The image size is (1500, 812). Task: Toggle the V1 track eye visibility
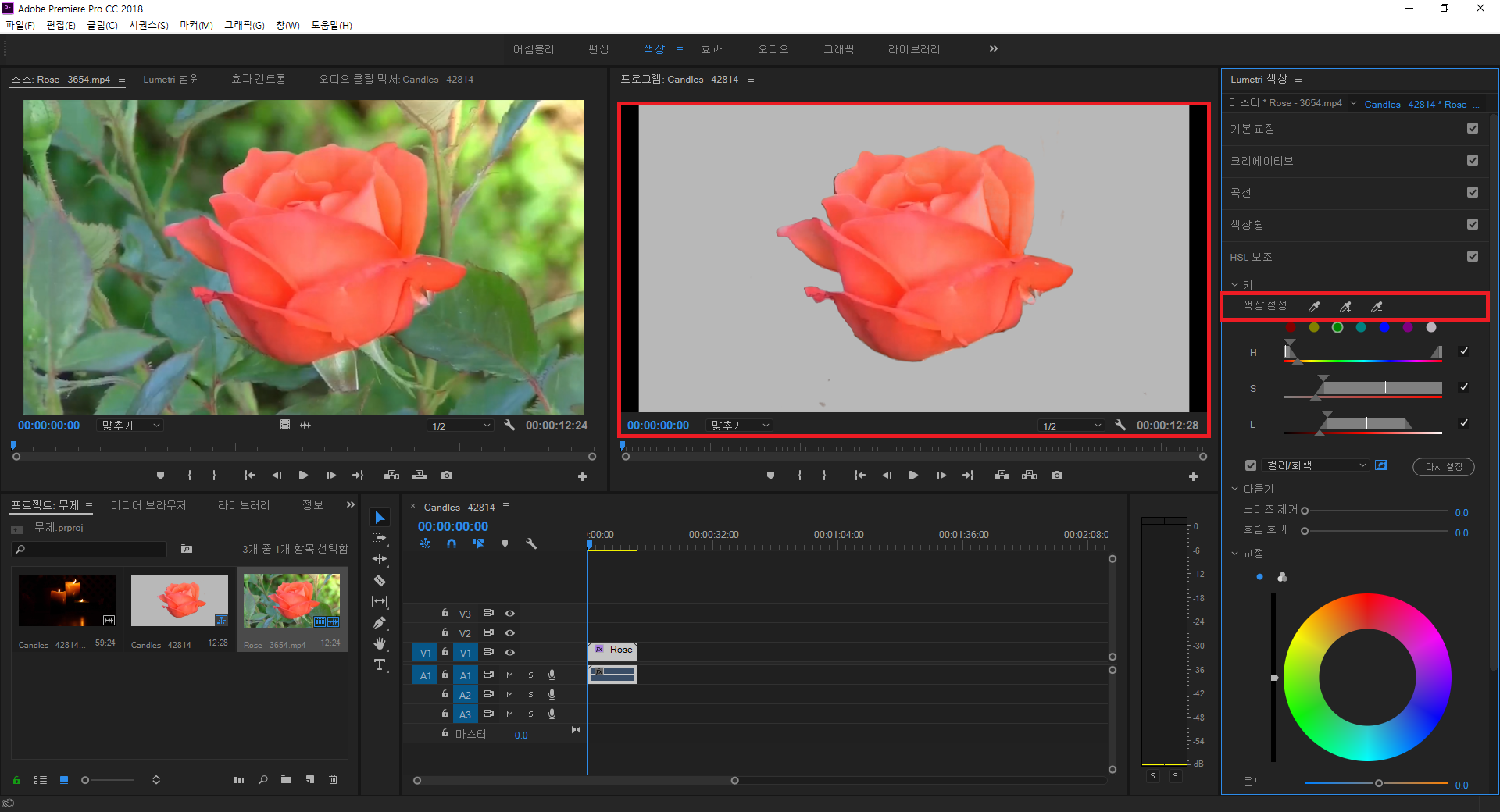[x=509, y=652]
